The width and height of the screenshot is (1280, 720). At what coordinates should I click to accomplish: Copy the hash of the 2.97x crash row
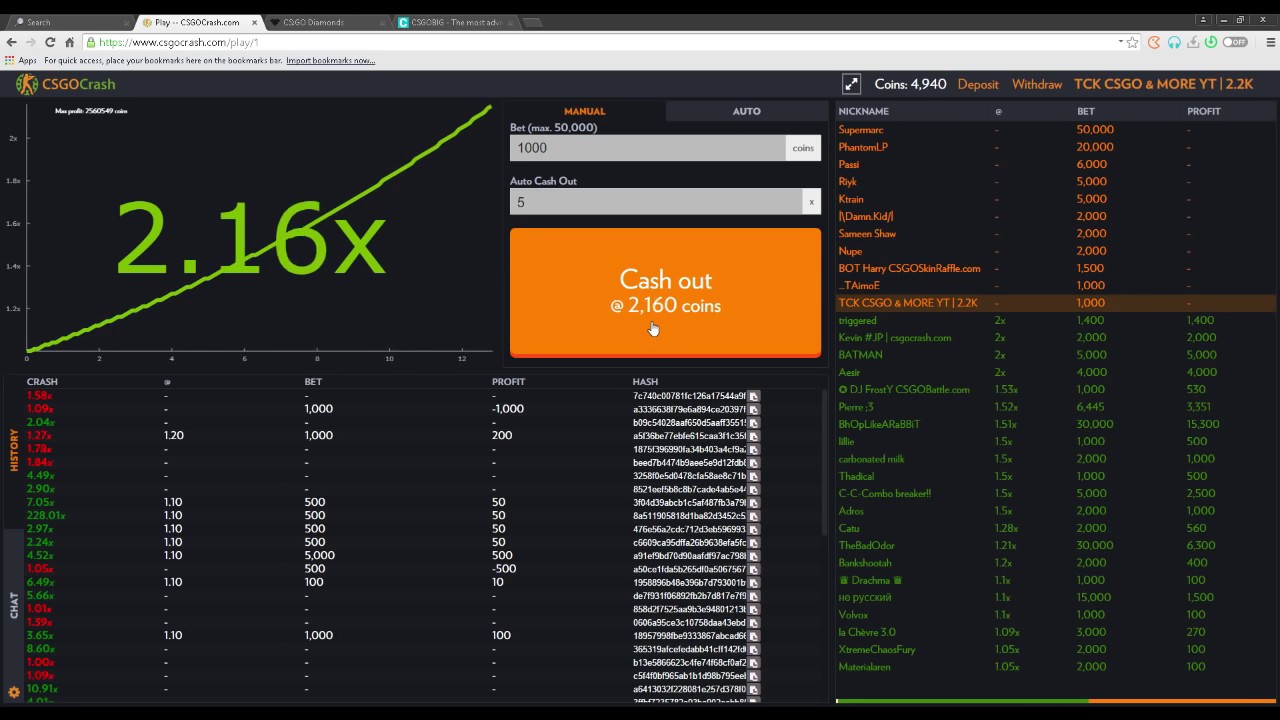(x=754, y=529)
